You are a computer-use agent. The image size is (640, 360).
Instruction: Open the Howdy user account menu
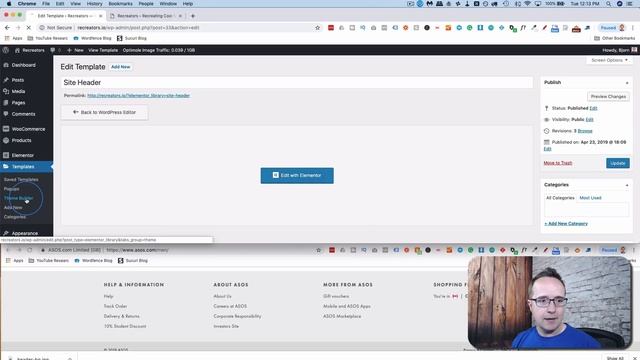click(x=619, y=50)
